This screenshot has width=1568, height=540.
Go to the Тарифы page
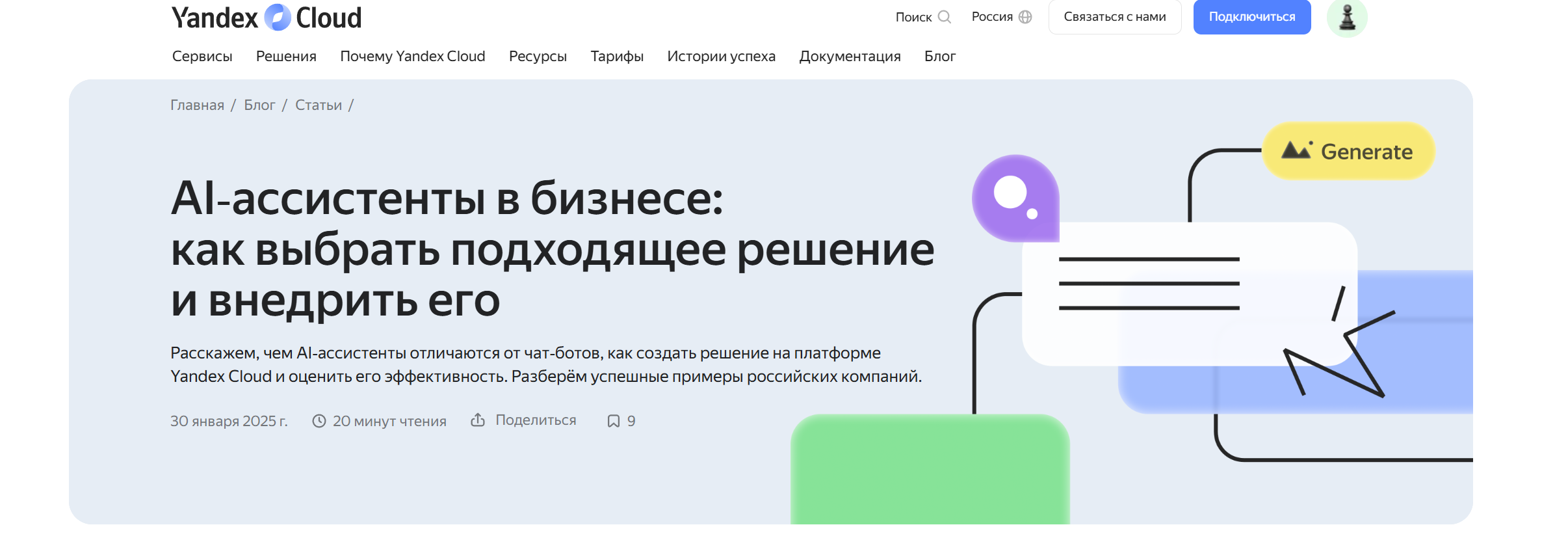[617, 57]
